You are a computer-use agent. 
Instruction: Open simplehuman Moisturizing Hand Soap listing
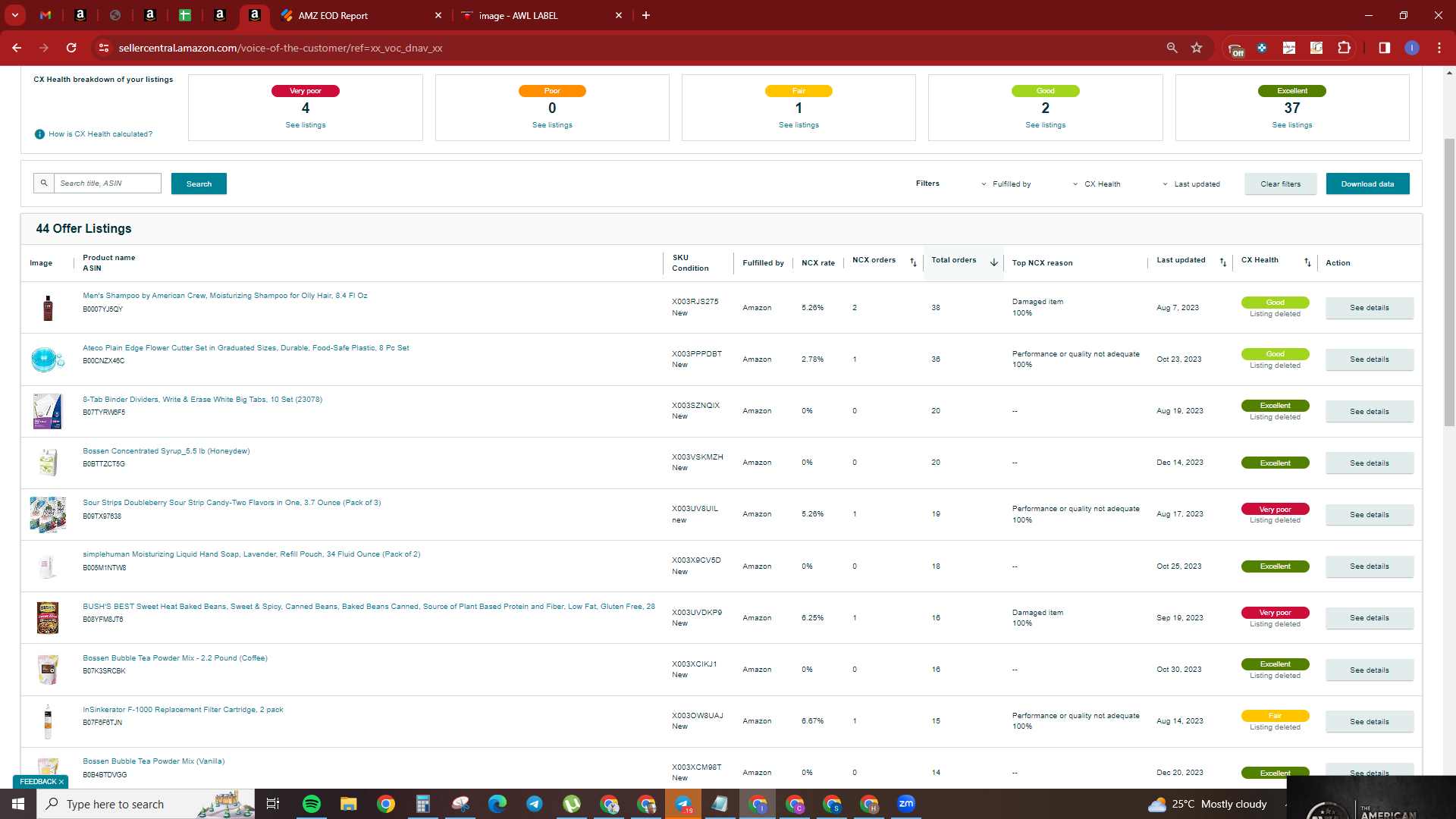(x=252, y=554)
